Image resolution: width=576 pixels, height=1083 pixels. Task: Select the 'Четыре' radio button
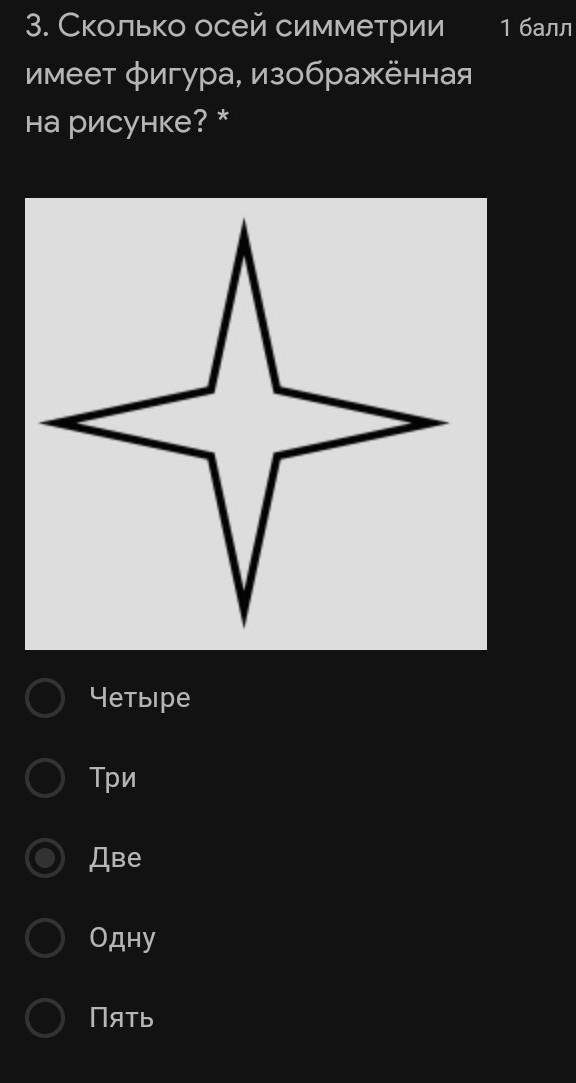pos(45,698)
